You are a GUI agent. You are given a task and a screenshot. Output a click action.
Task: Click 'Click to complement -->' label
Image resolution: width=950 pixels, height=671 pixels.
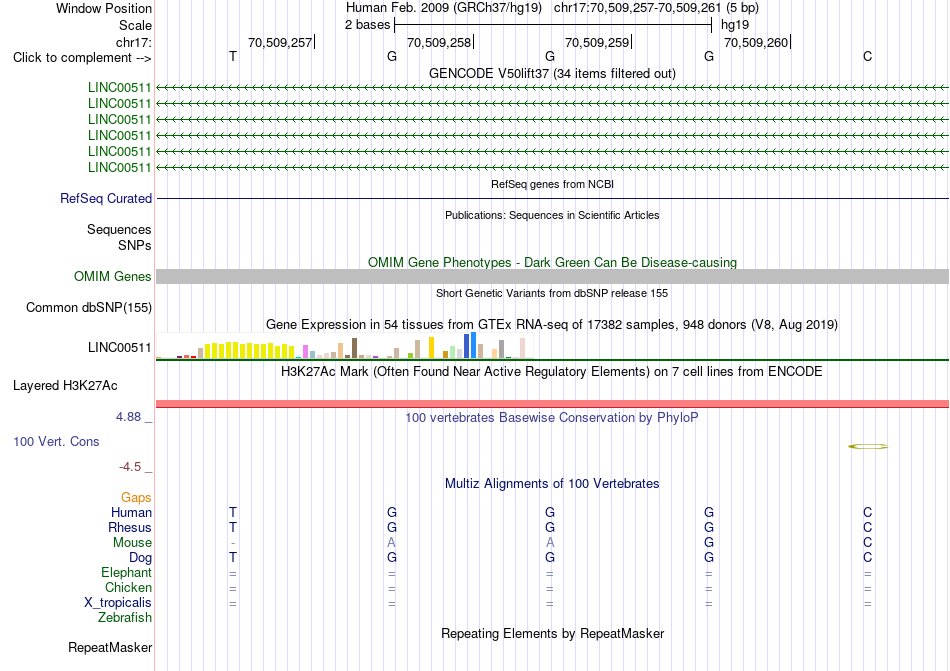pyautogui.click(x=82, y=58)
